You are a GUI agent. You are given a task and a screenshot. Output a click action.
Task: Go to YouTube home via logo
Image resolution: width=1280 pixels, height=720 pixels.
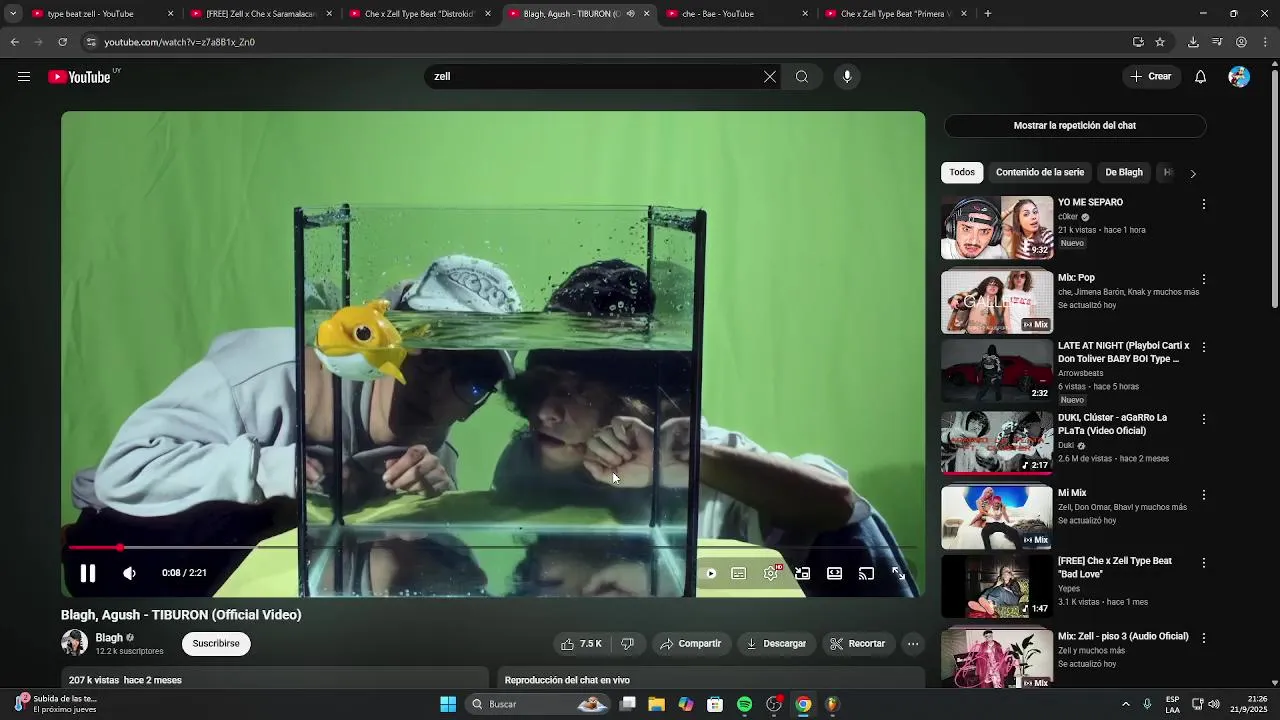tap(80, 77)
